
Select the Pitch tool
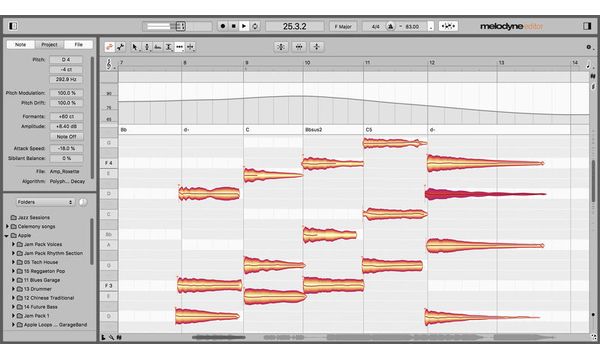coord(147,47)
